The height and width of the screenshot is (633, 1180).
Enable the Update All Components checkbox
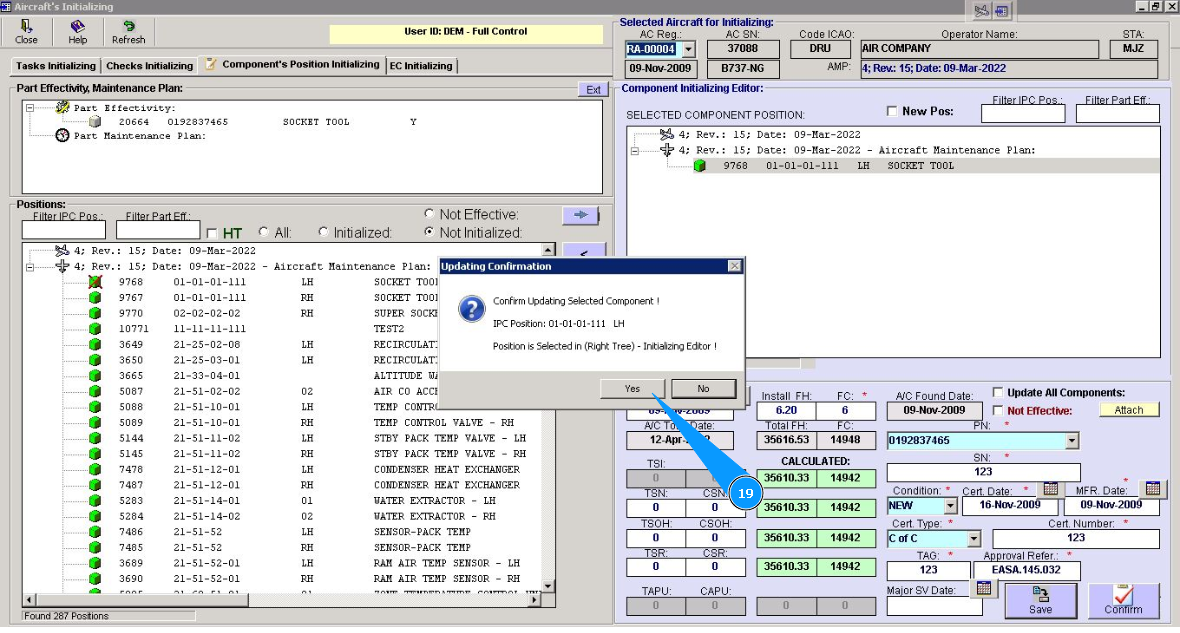click(998, 392)
